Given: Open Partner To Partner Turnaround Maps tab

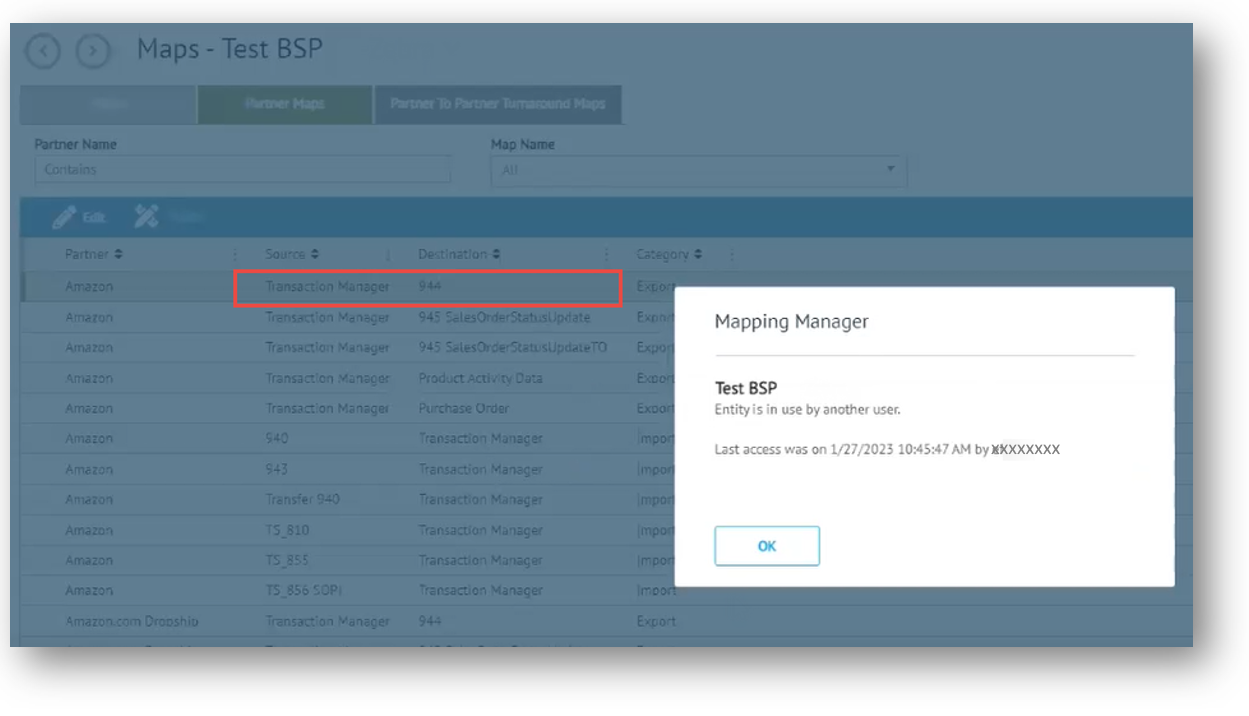Looking at the screenshot, I should [497, 104].
